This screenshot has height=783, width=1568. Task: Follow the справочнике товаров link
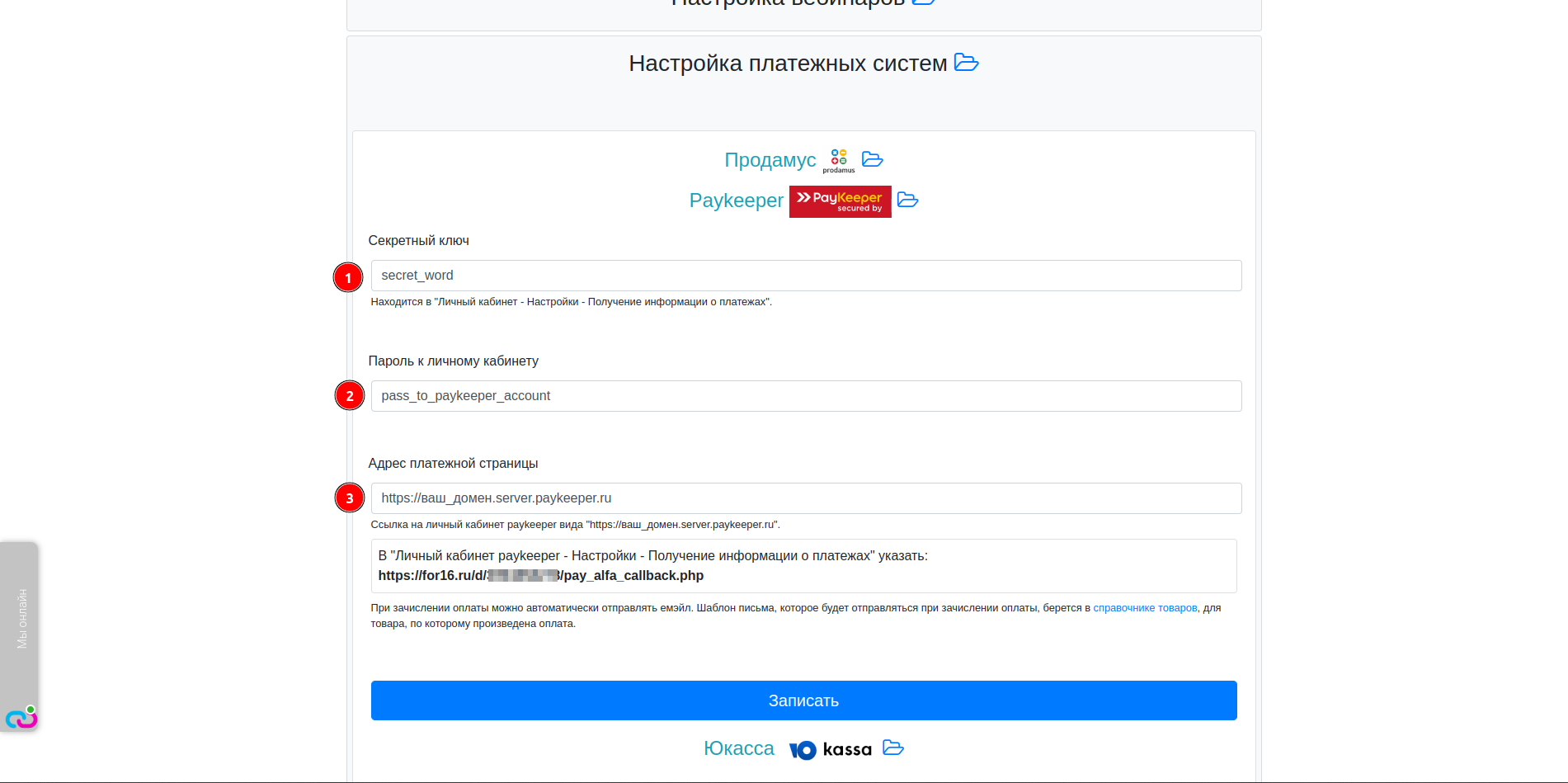pos(1145,608)
